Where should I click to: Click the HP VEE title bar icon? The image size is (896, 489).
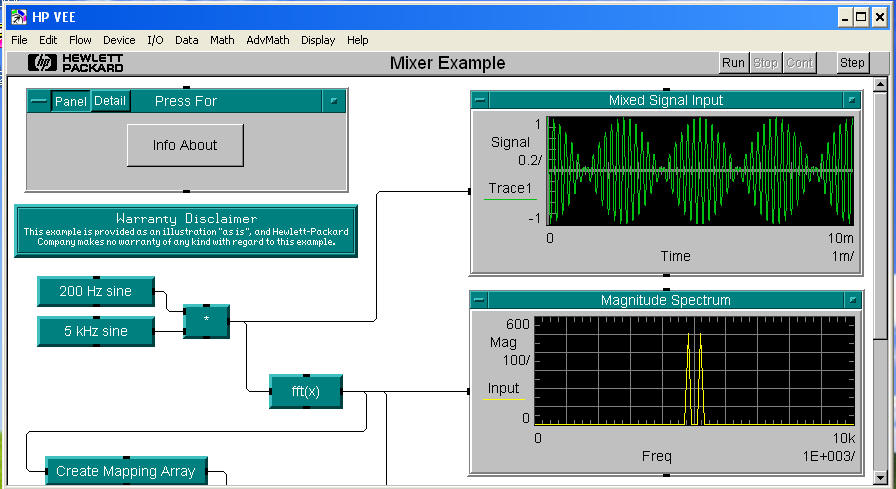pos(18,17)
